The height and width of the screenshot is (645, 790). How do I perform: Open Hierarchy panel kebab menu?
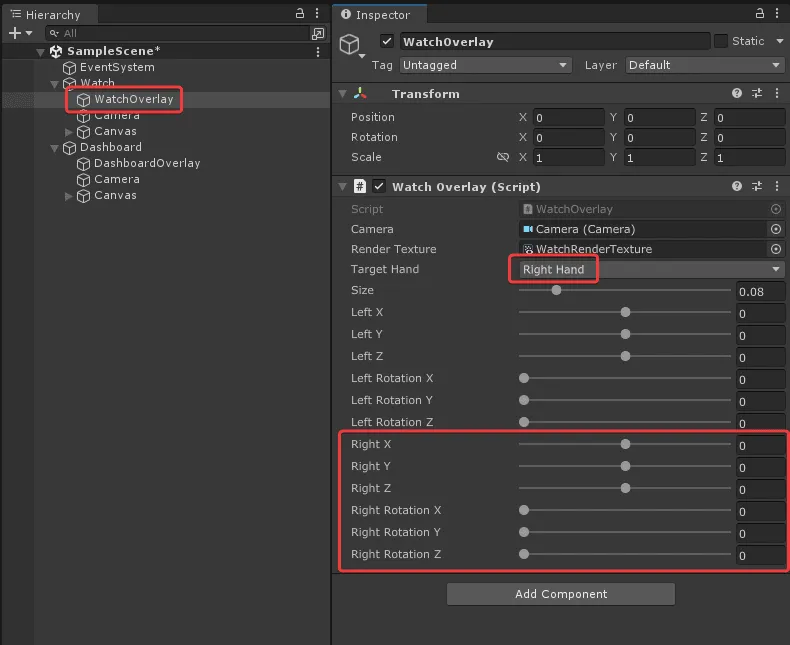pyautogui.click(x=317, y=14)
